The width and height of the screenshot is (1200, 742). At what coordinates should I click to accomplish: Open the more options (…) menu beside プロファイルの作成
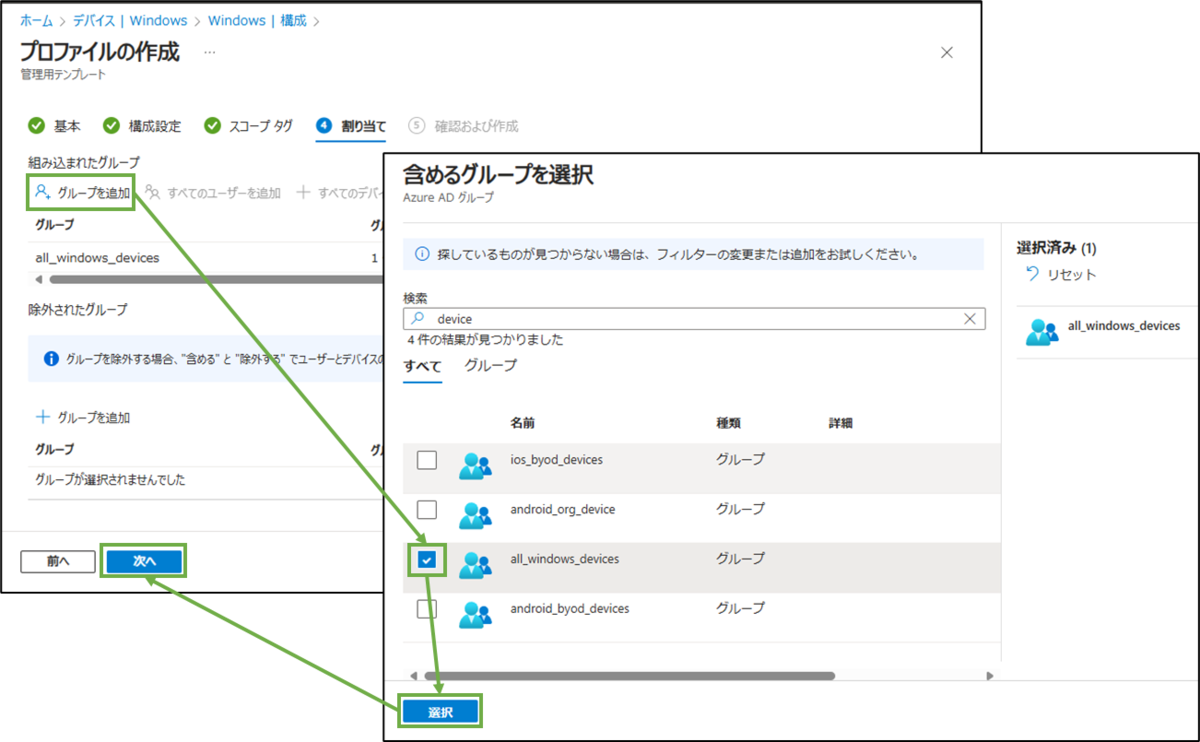(x=207, y=51)
